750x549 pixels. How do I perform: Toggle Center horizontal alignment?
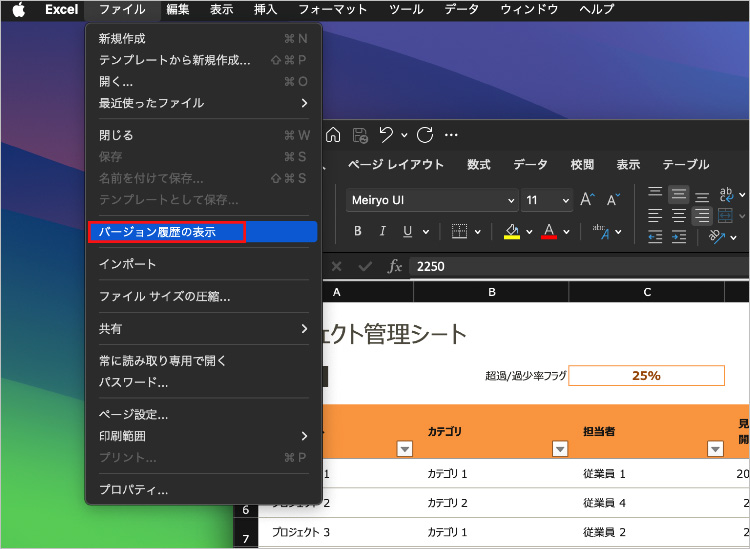point(679,215)
